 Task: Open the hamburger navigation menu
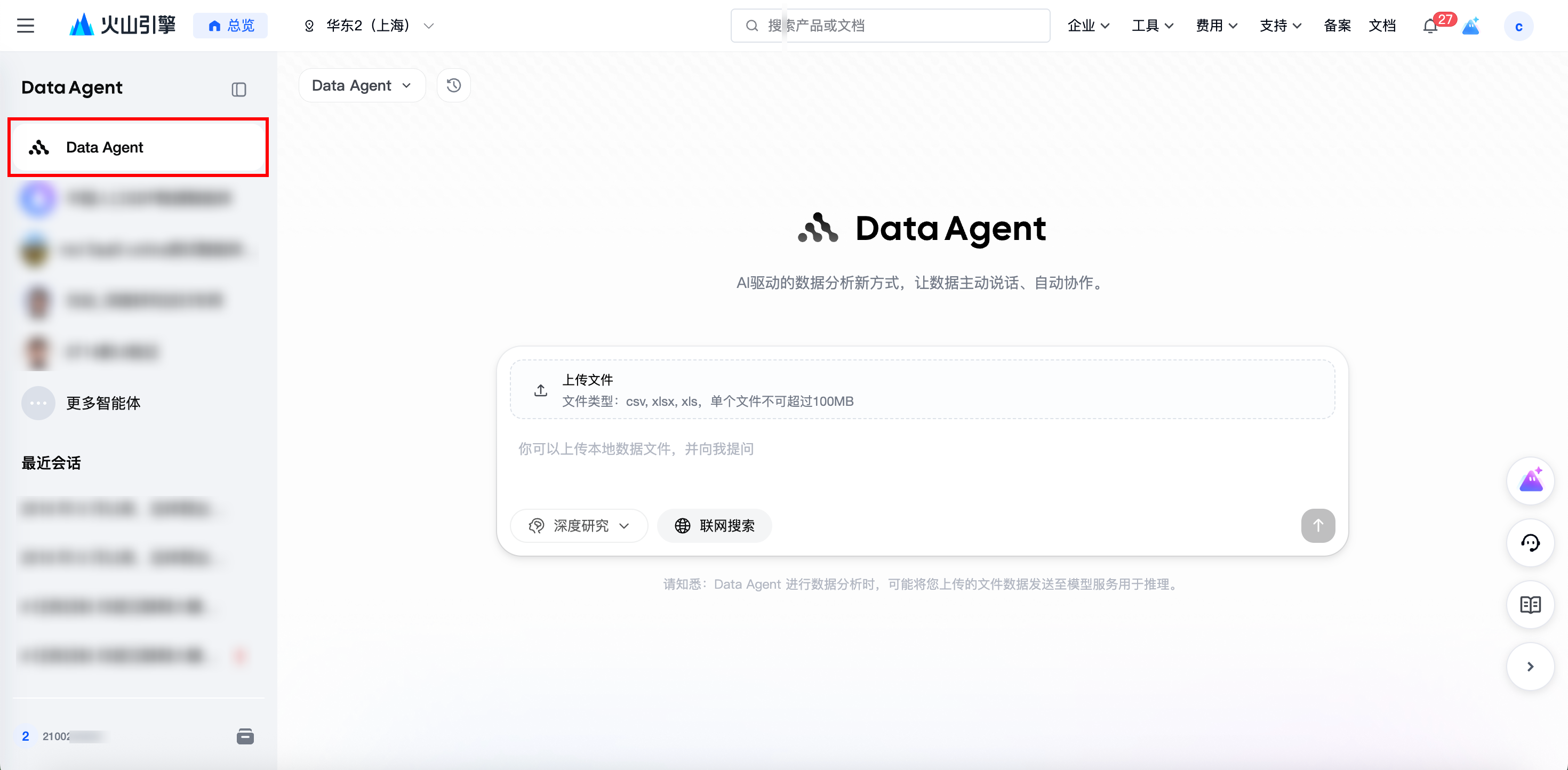[26, 26]
